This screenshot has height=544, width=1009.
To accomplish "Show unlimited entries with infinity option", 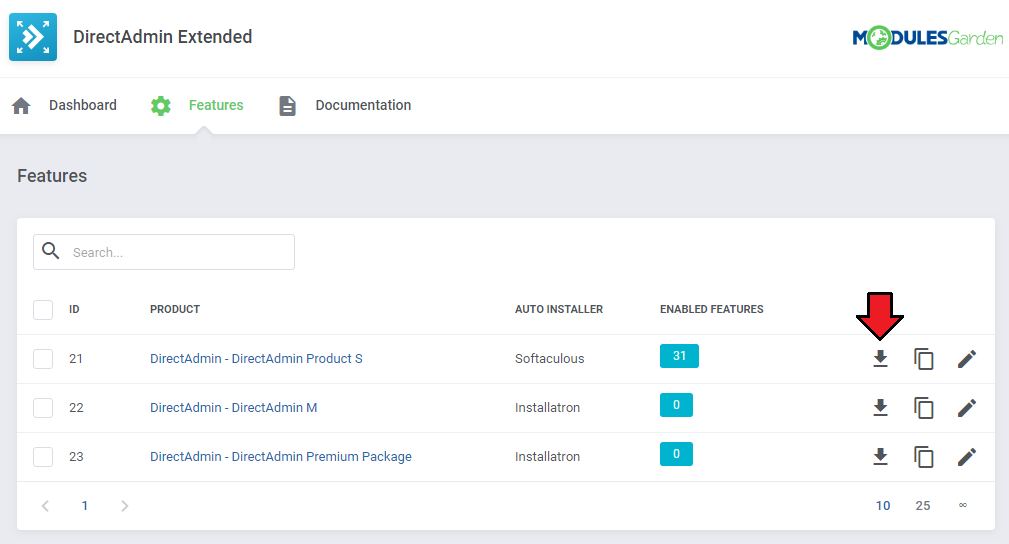I will pyautogui.click(x=963, y=505).
